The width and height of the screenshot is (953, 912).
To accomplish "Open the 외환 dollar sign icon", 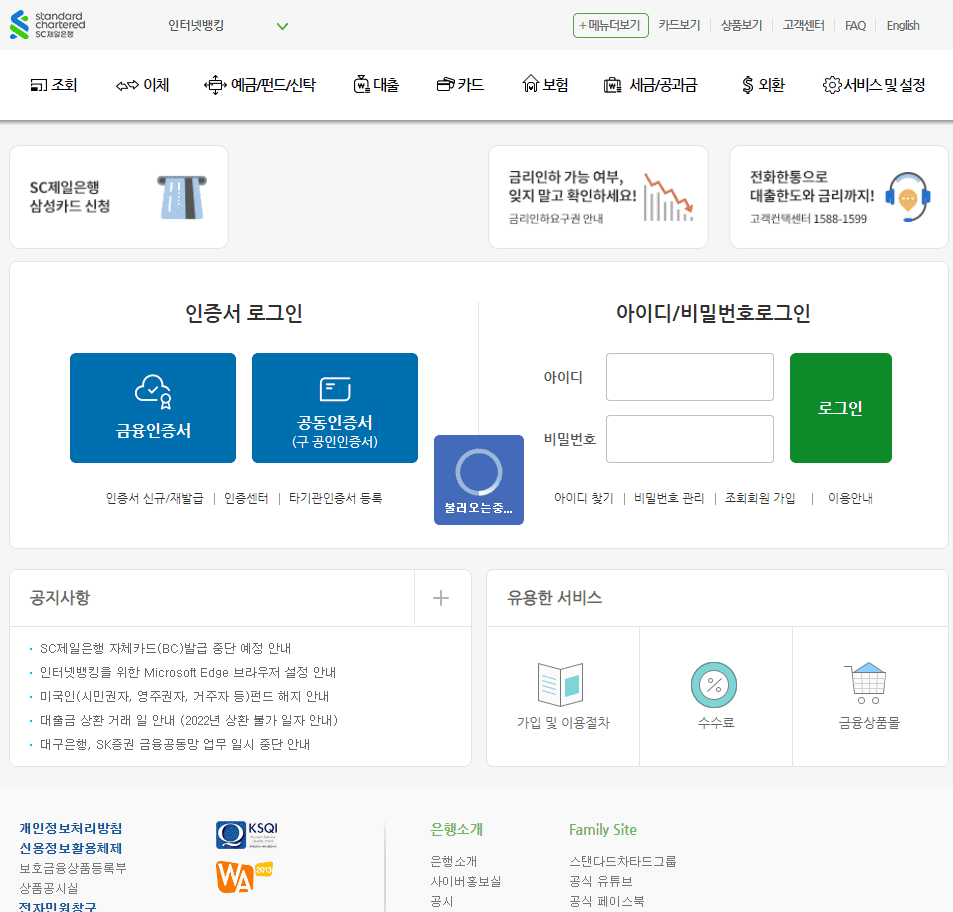I will 744,84.
